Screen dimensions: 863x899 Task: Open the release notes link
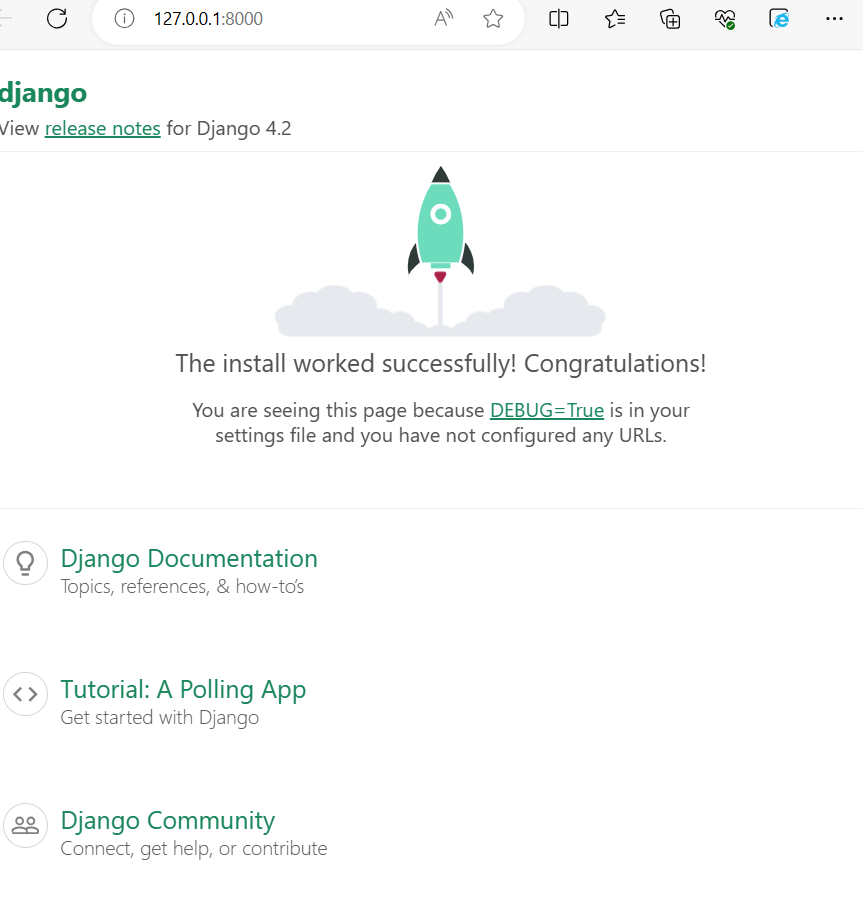pyautogui.click(x=103, y=128)
